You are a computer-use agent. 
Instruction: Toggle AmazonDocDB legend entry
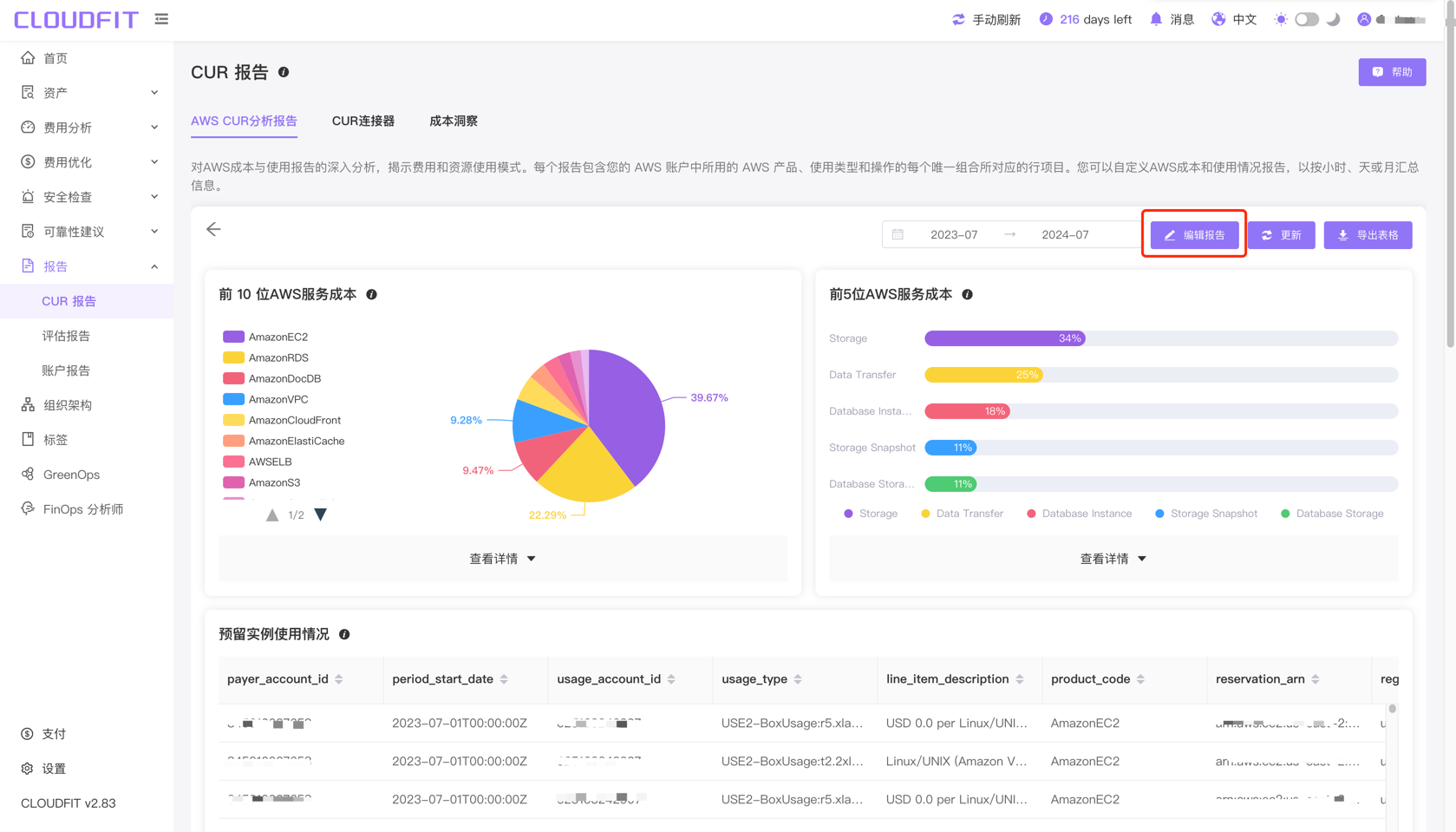(x=271, y=378)
